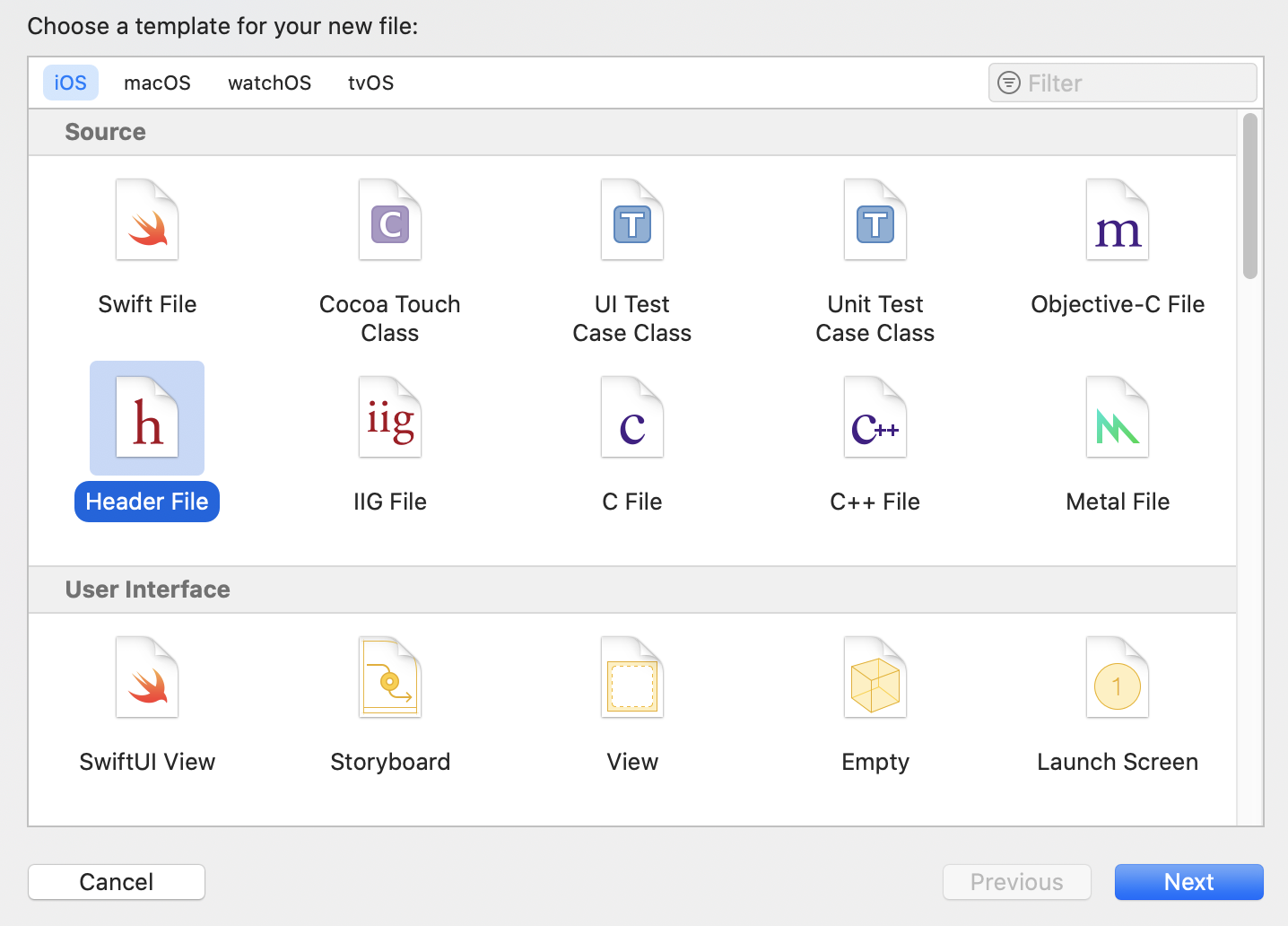This screenshot has width=1288, height=926.
Task: Click the "SwiftUI View" label
Action: point(147,762)
